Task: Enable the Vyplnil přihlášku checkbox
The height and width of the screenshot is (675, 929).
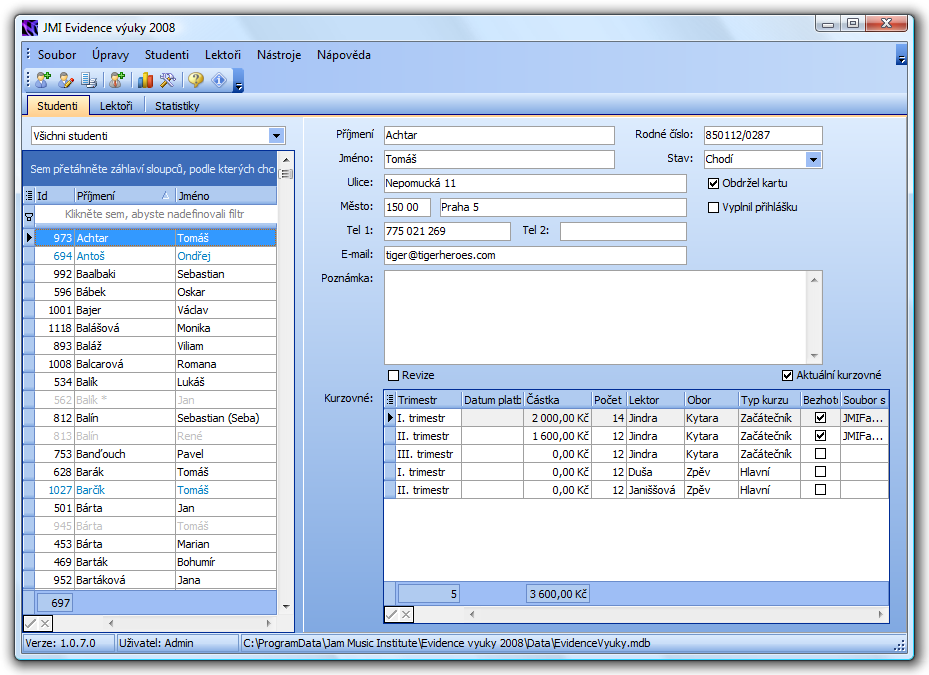Action: [714, 208]
